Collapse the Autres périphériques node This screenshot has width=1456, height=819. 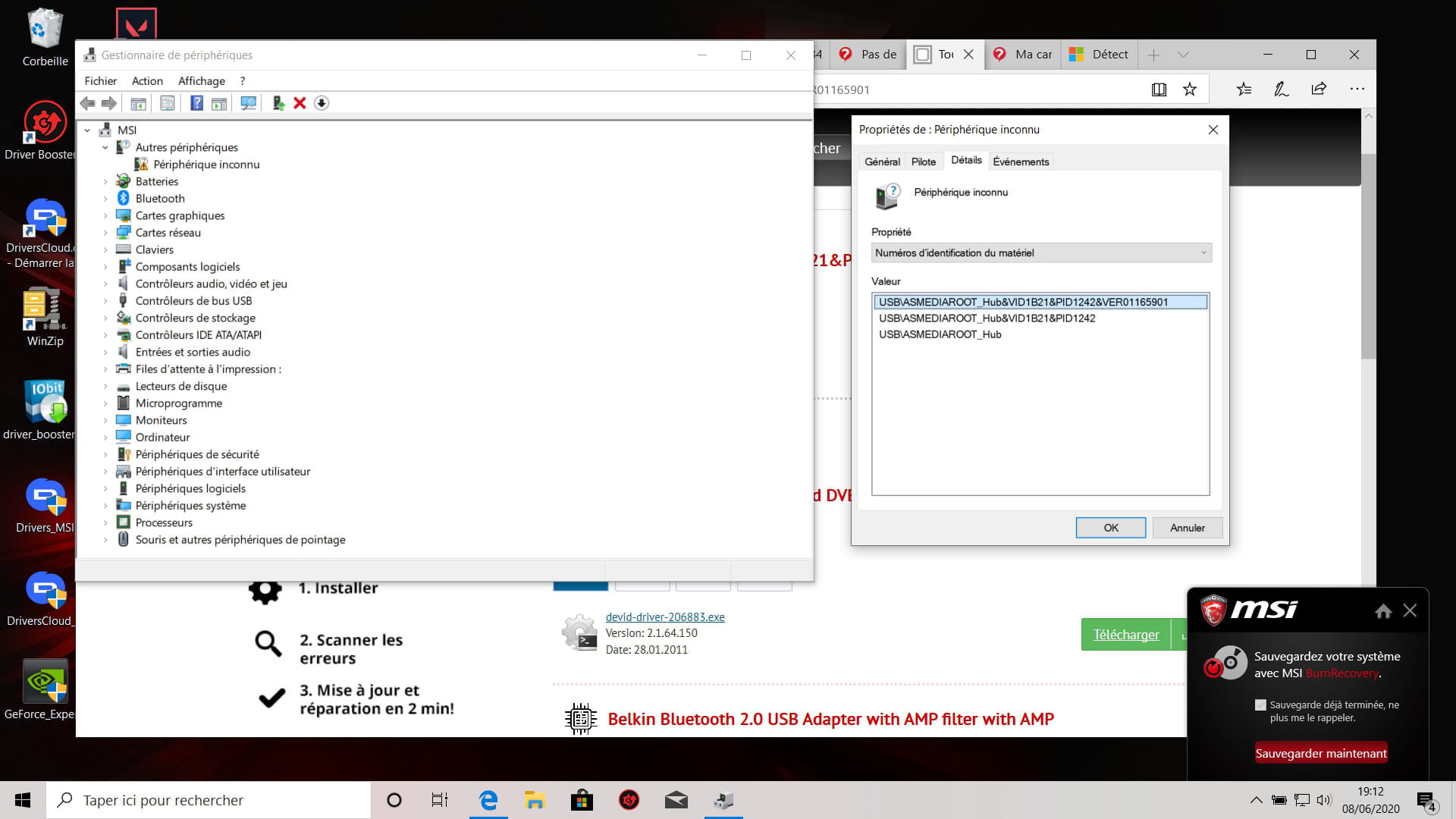pyautogui.click(x=105, y=147)
